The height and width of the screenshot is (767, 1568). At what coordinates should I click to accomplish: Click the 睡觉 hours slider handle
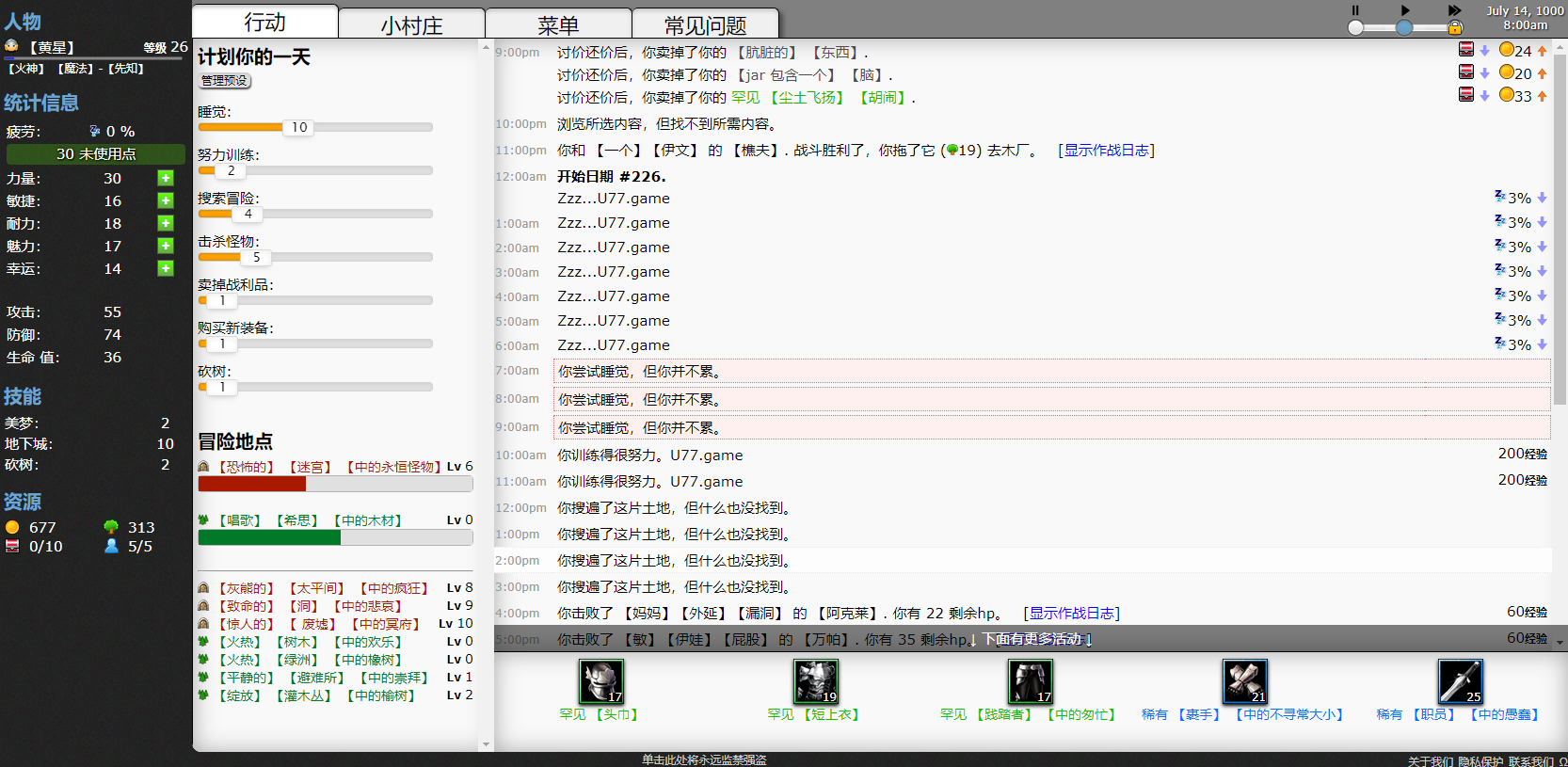[x=298, y=127]
